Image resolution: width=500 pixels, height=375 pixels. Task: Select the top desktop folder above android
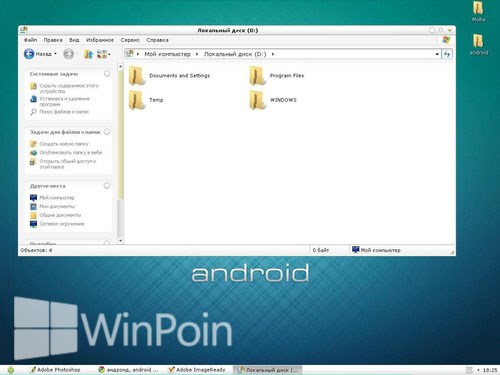(479, 12)
